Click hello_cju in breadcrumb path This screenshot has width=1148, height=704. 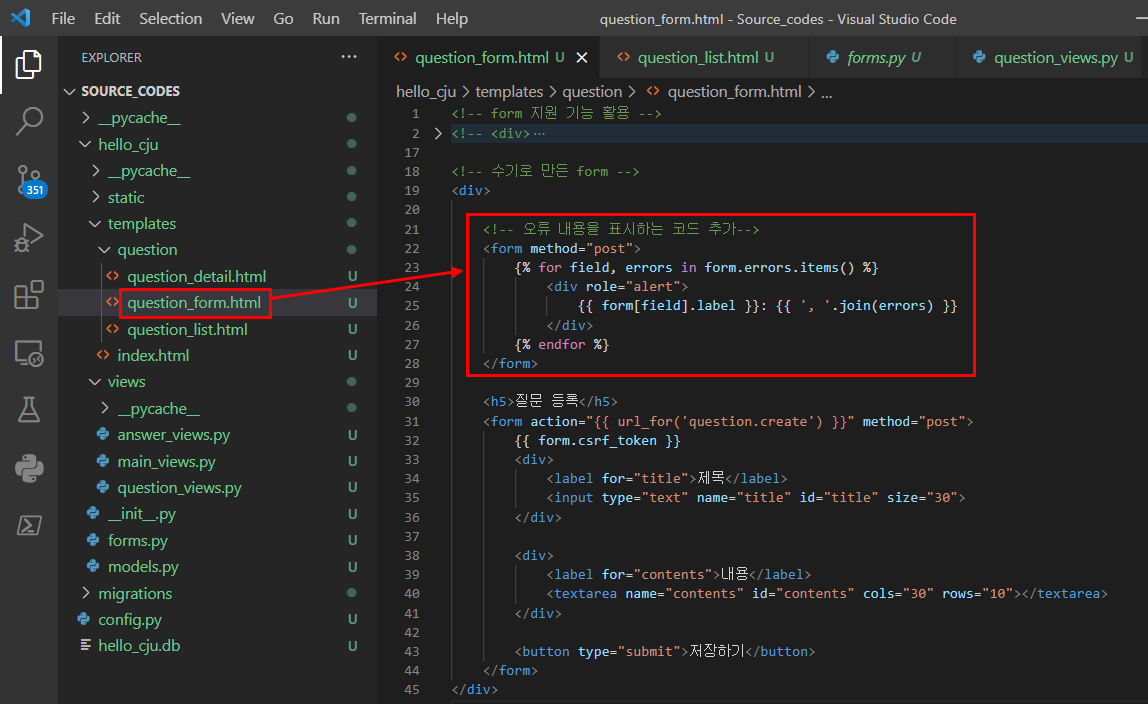[426, 91]
